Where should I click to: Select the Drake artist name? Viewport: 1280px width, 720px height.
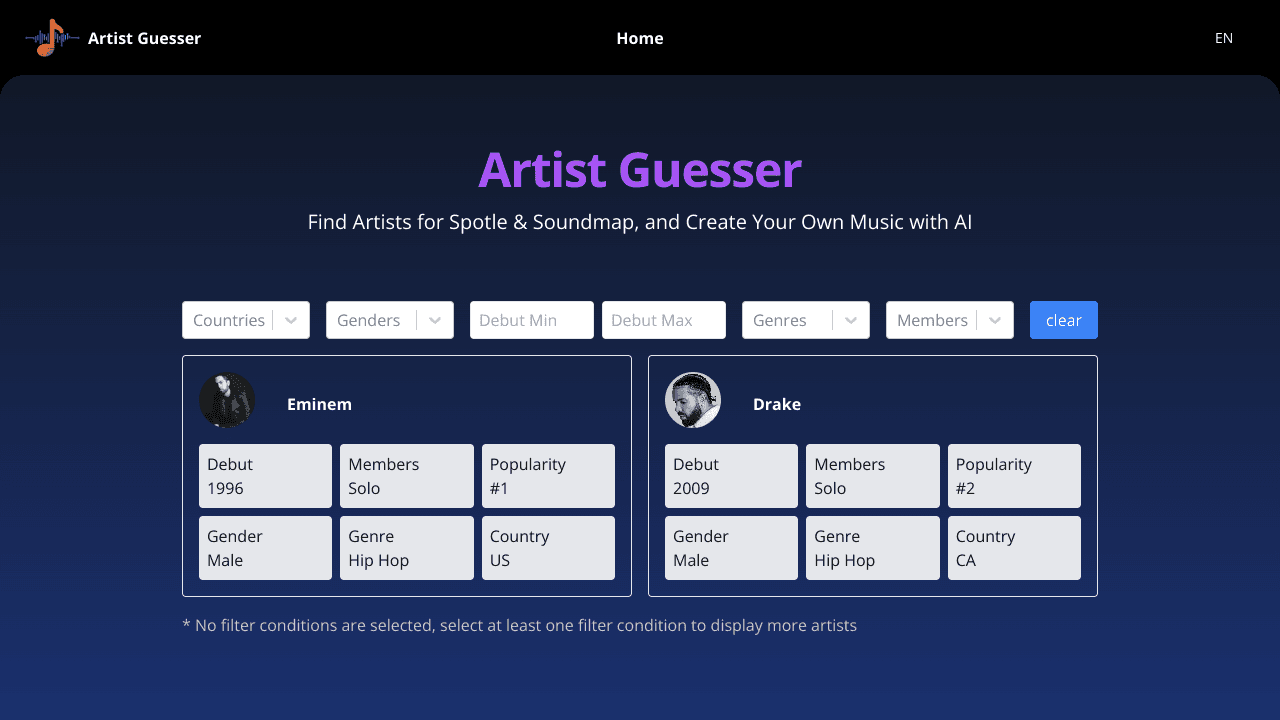(777, 404)
